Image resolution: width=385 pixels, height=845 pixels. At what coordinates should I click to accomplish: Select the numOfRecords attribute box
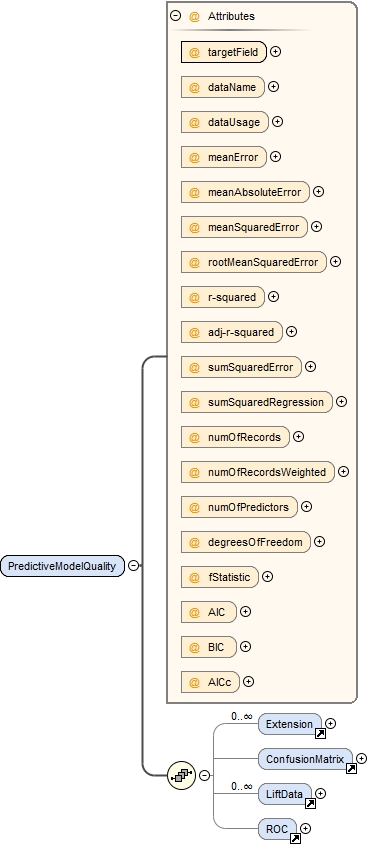click(235, 438)
